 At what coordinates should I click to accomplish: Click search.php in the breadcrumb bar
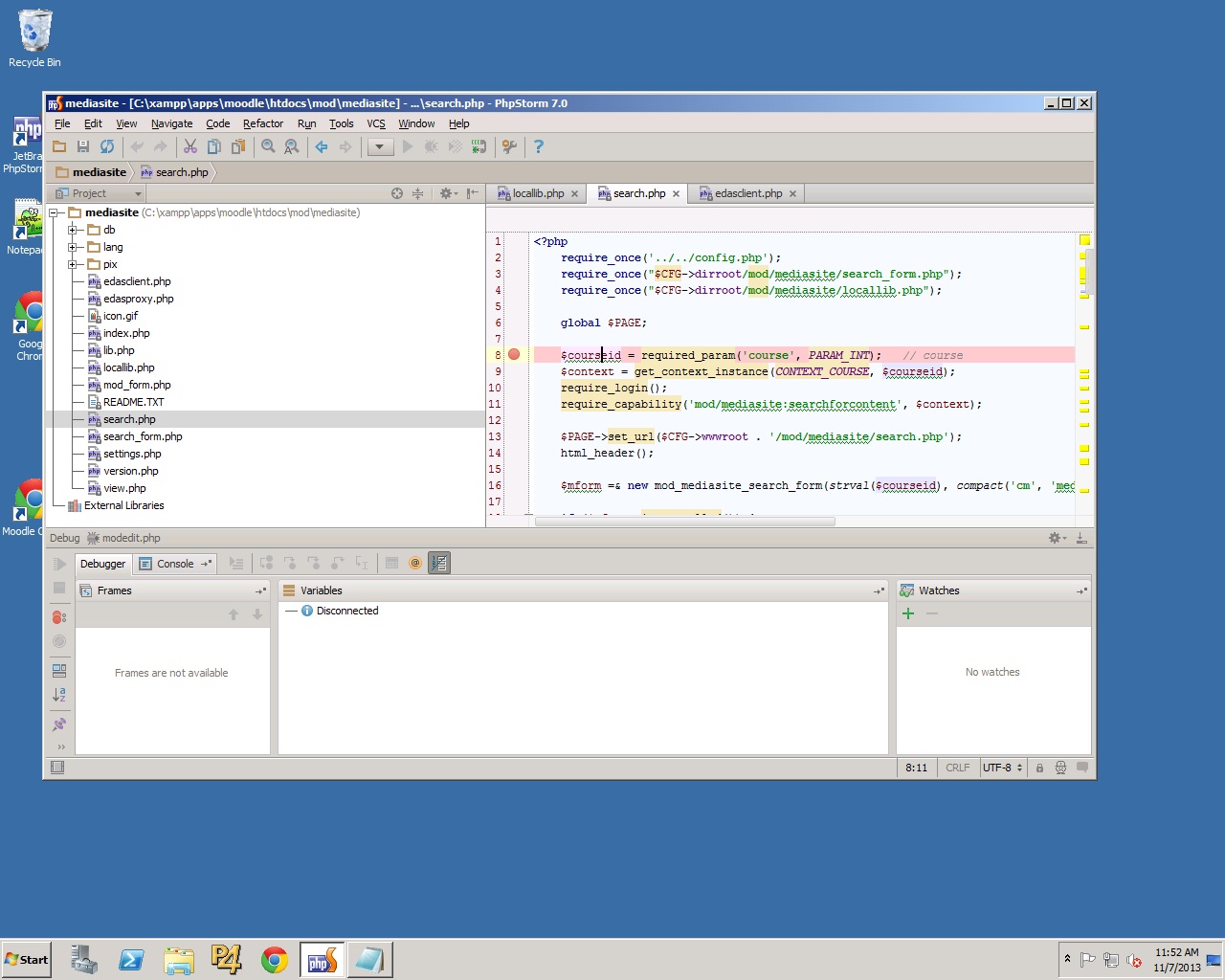coord(174,172)
